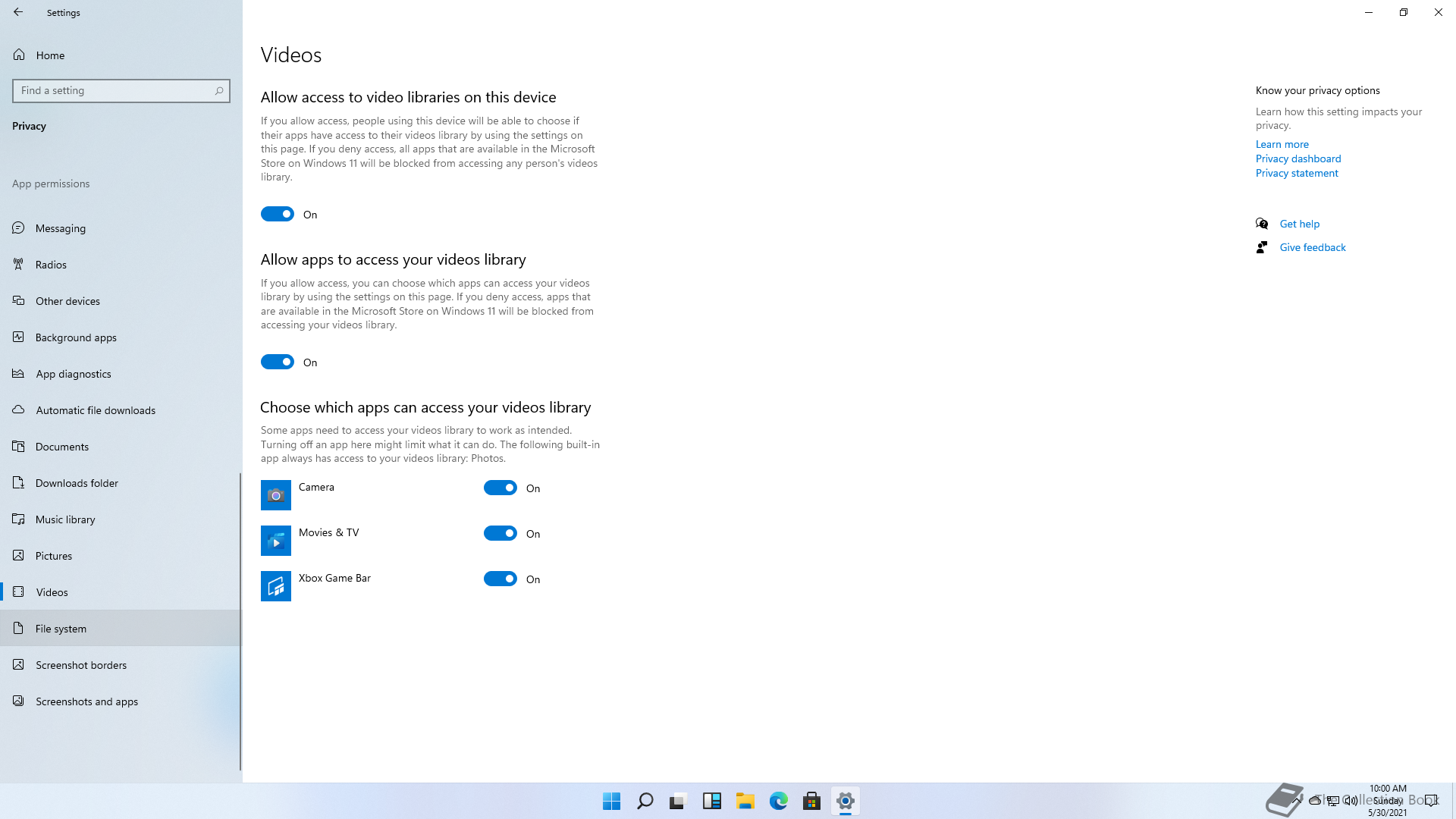Disable Movies & TV videos access

[500, 533]
